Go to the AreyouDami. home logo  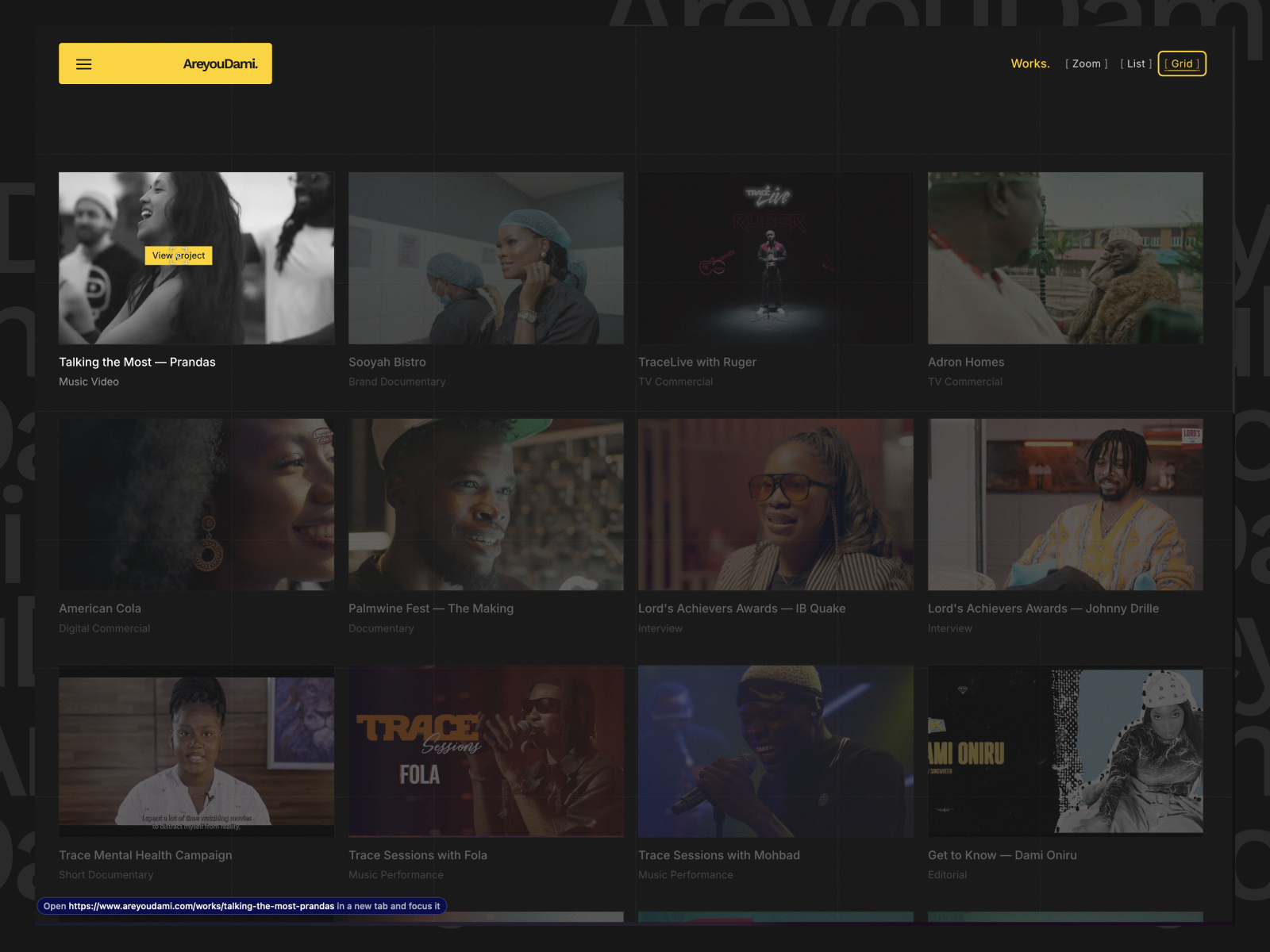[221, 64]
